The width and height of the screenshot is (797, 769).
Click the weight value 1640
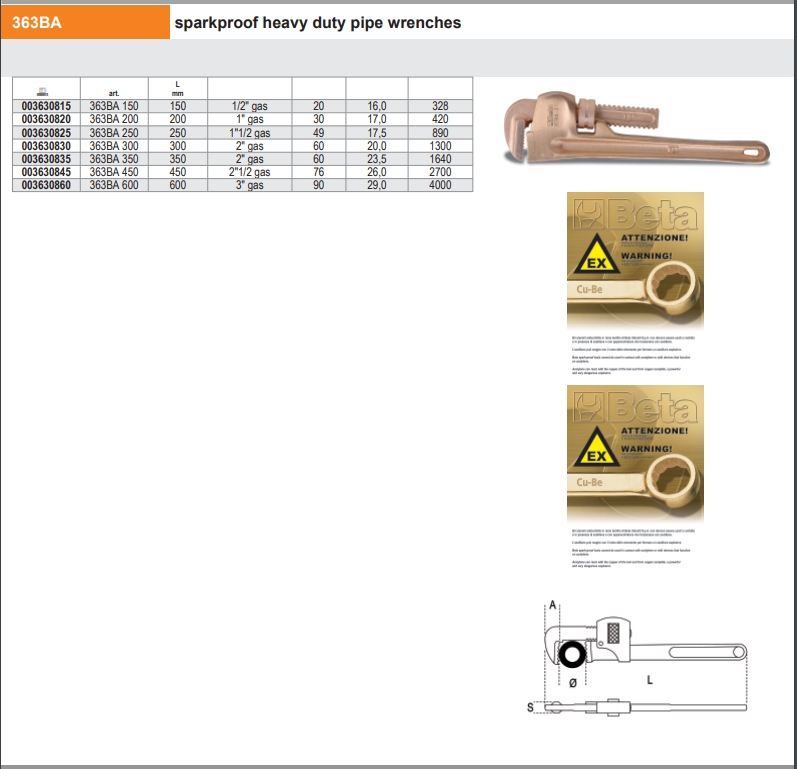[x=440, y=159]
